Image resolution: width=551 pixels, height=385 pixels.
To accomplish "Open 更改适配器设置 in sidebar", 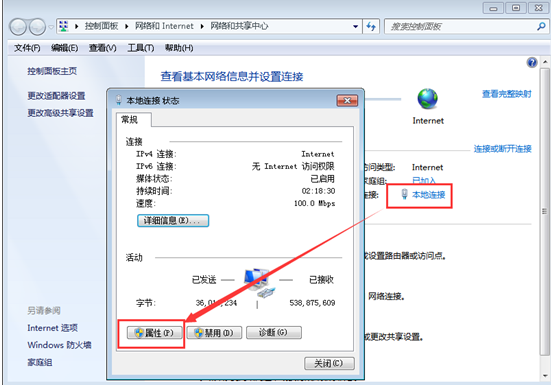I will click(x=57, y=96).
